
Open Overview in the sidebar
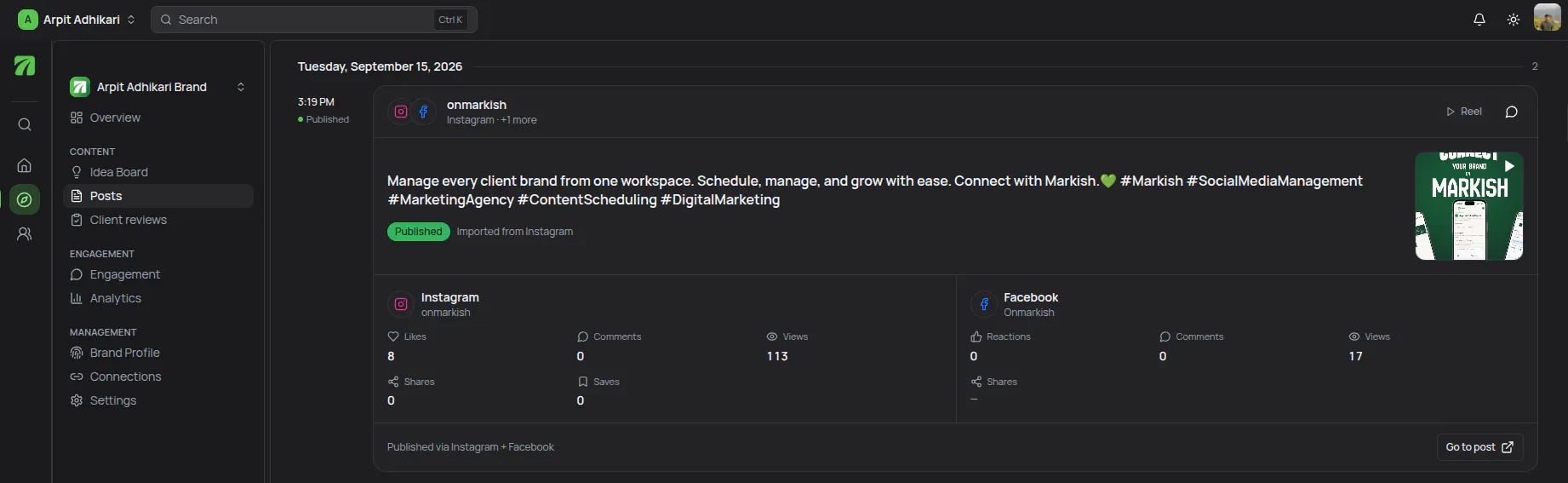click(158, 118)
